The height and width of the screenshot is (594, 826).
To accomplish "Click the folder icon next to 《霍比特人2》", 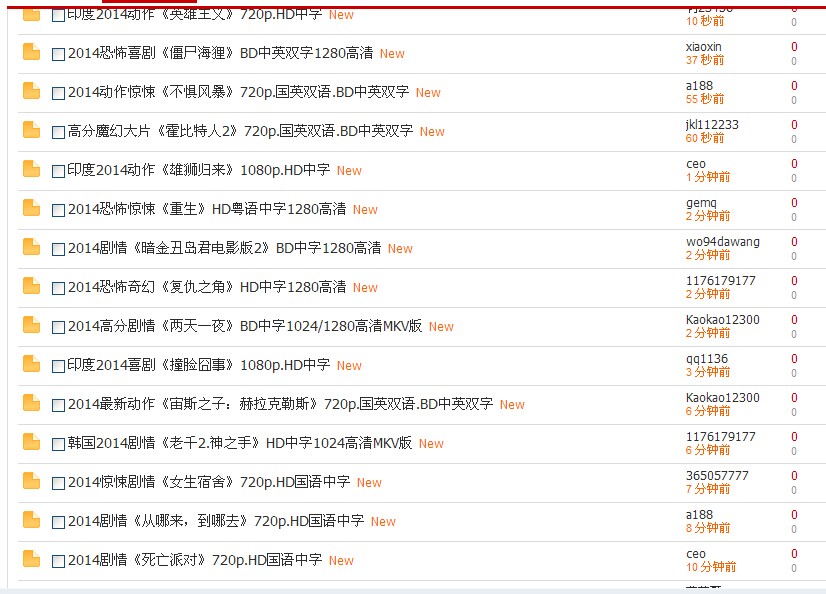I will (x=31, y=131).
